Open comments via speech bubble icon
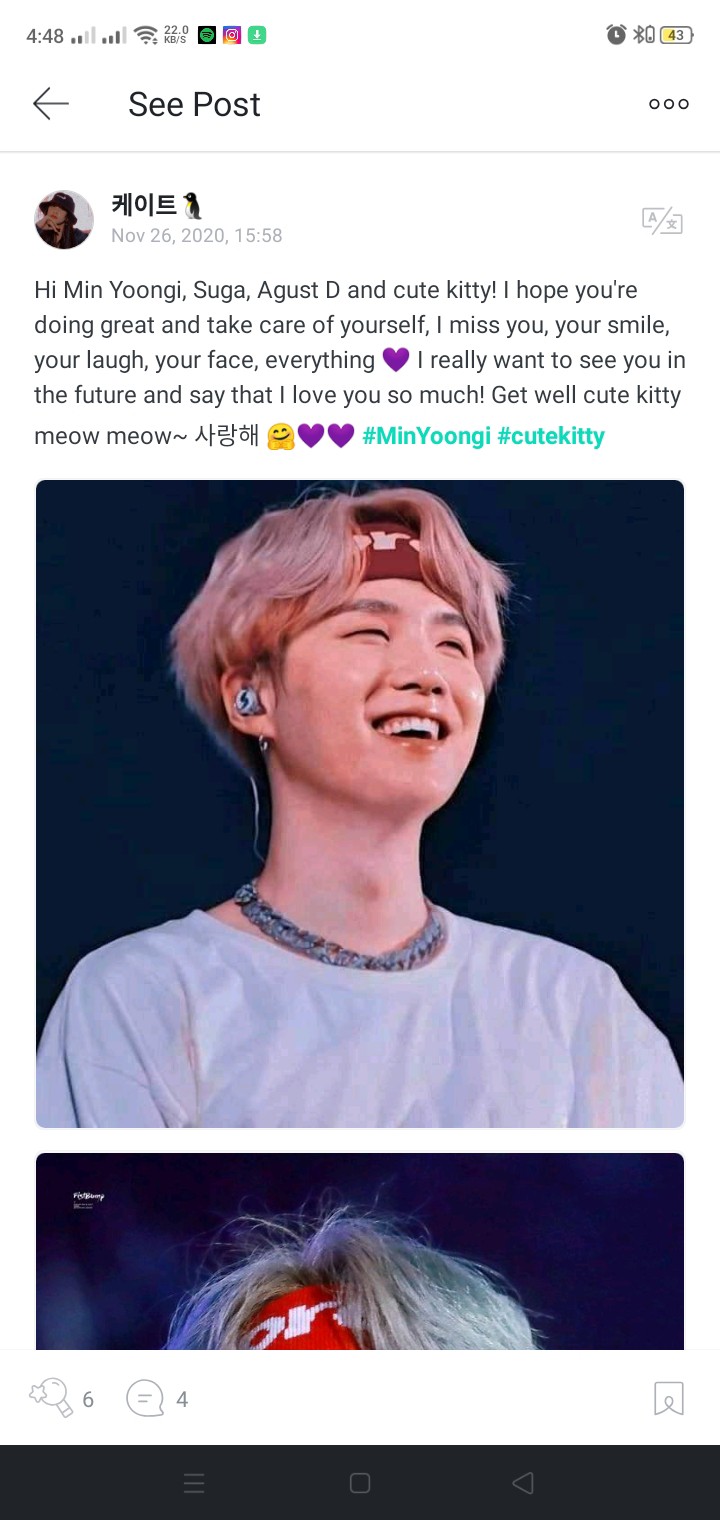The image size is (720, 1520). point(145,1398)
